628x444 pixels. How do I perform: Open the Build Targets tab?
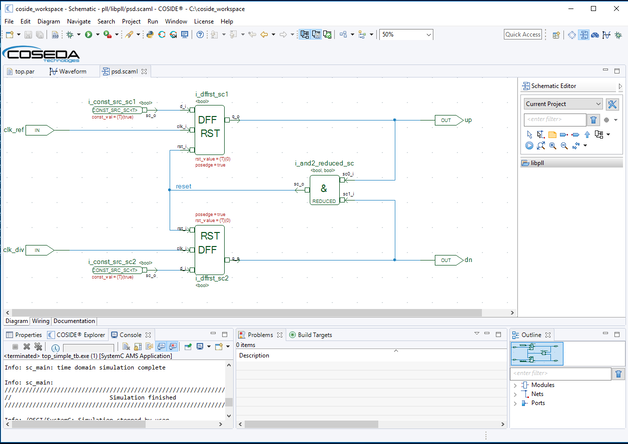click(311, 335)
